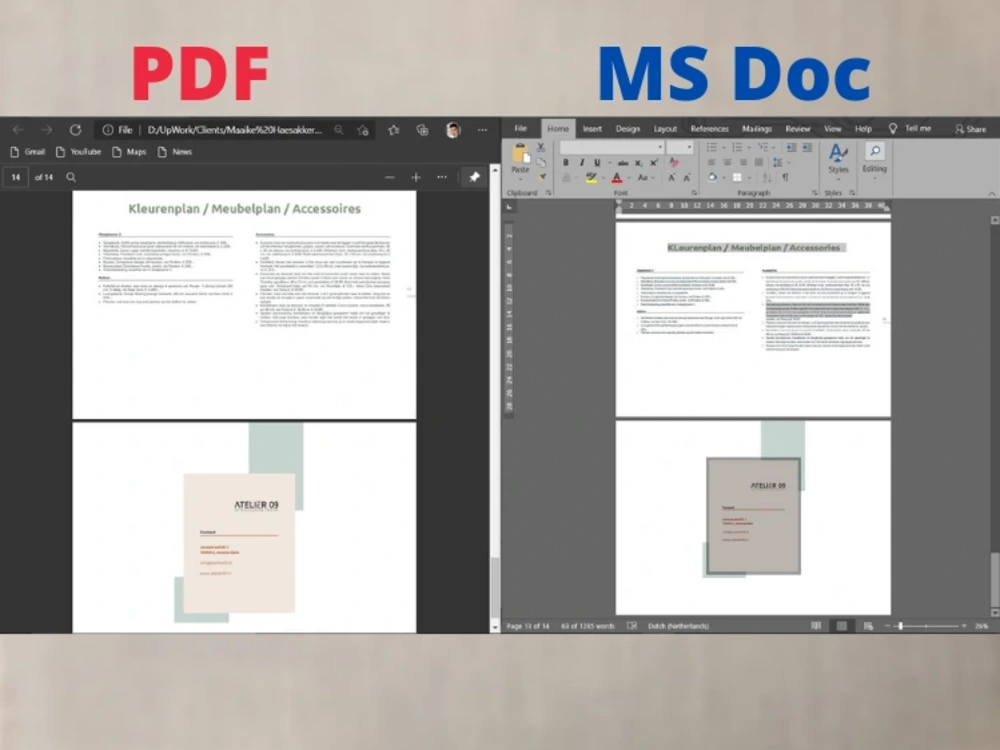The height and width of the screenshot is (750, 1000).
Task: Switch to the Insert ribbon tab
Action: [x=592, y=128]
